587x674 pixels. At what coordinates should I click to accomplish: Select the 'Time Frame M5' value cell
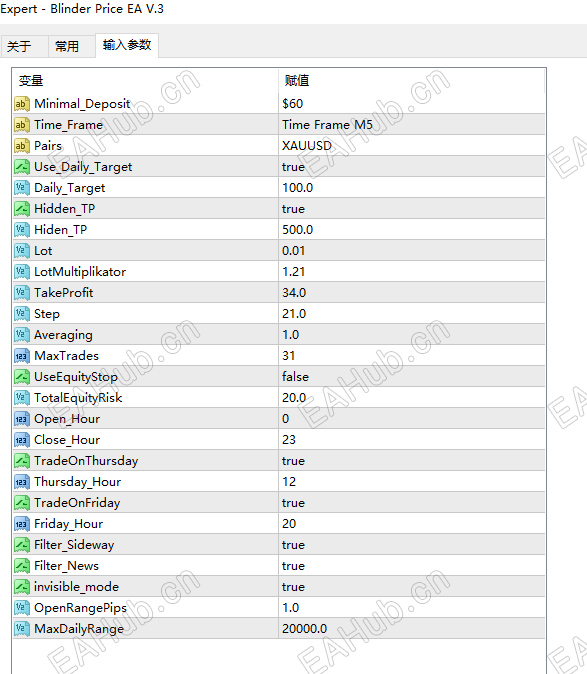tap(412, 125)
